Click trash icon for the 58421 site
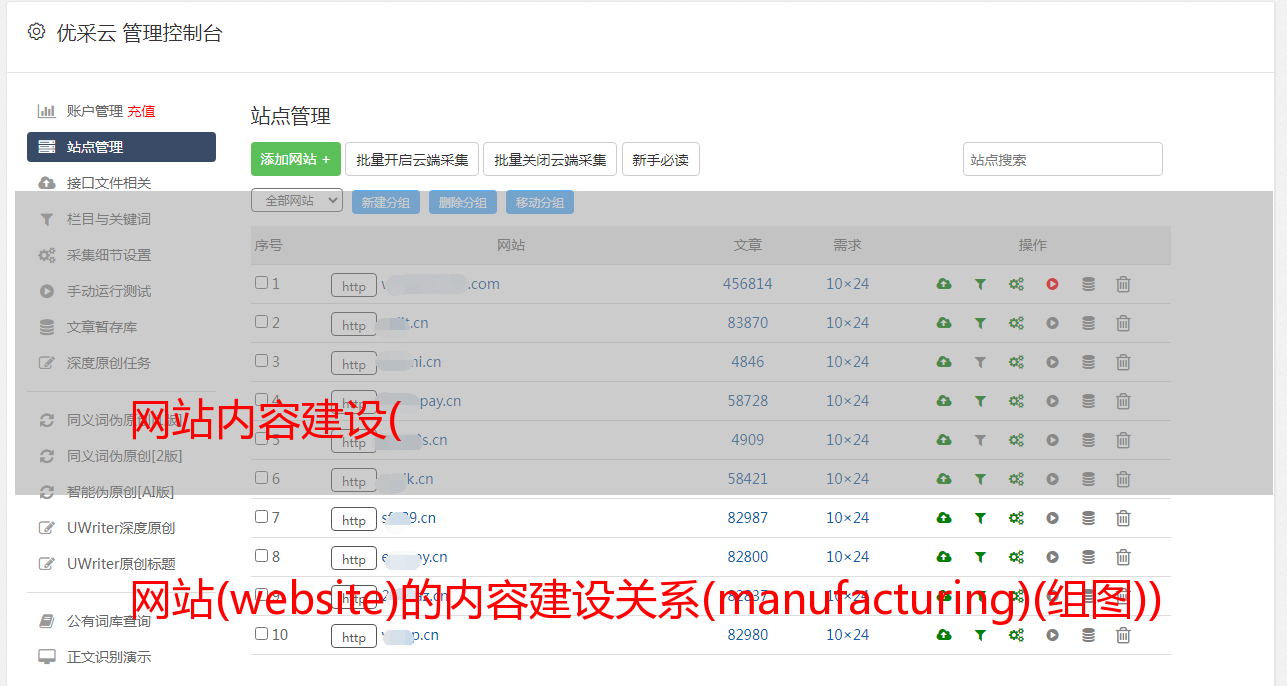Image resolution: width=1287 pixels, height=686 pixels. click(x=1123, y=479)
